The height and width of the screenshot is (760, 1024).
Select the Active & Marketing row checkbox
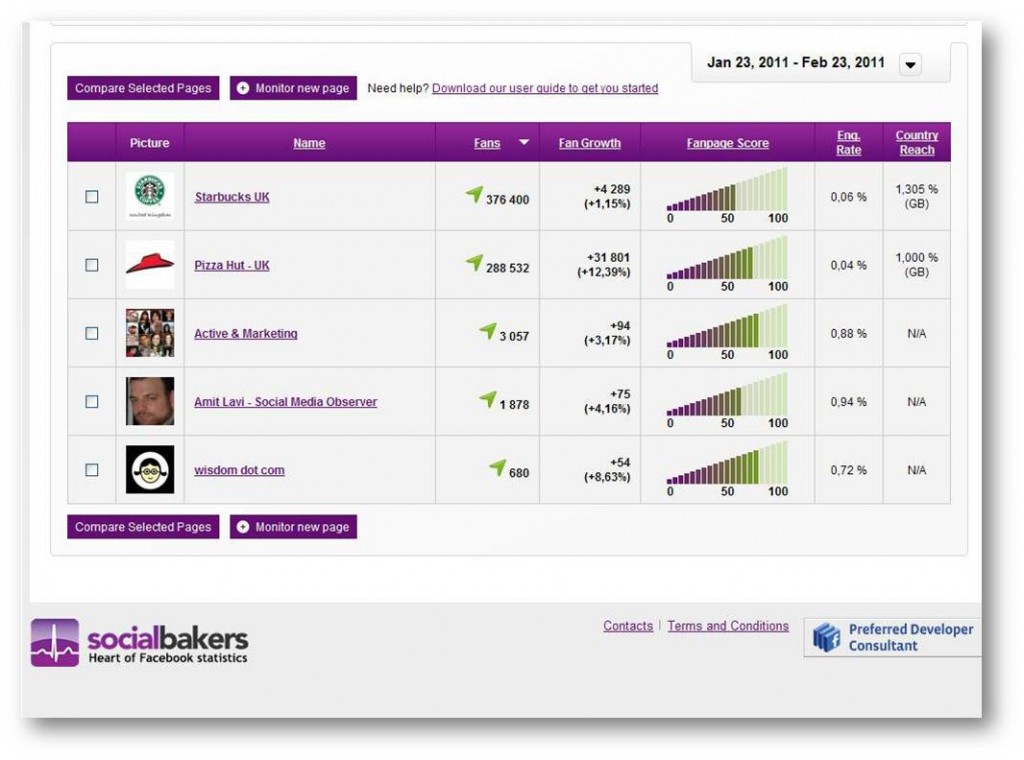(x=92, y=334)
